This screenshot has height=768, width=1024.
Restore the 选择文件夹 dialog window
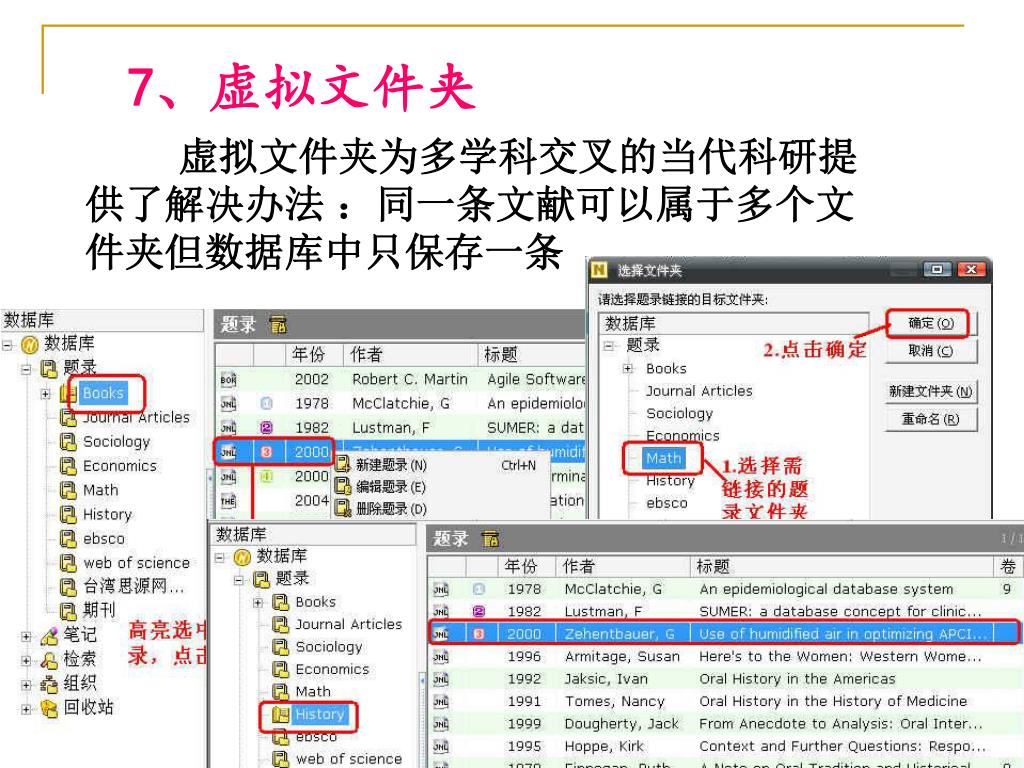936,270
